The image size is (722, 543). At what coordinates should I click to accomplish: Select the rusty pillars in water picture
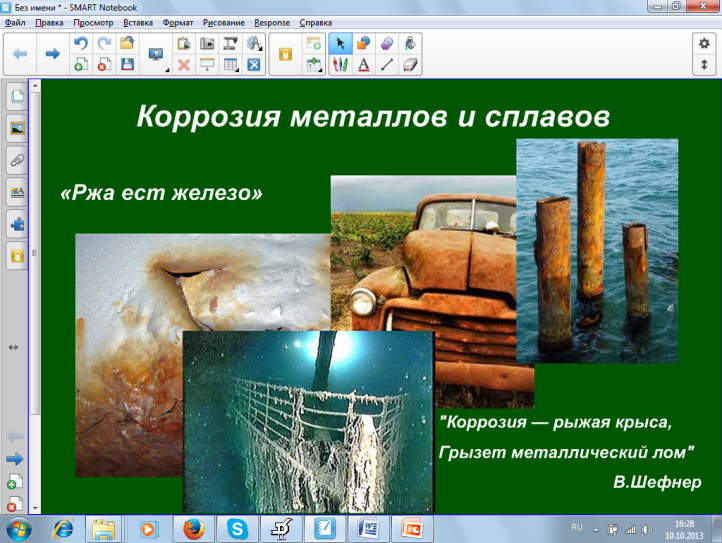tap(597, 251)
